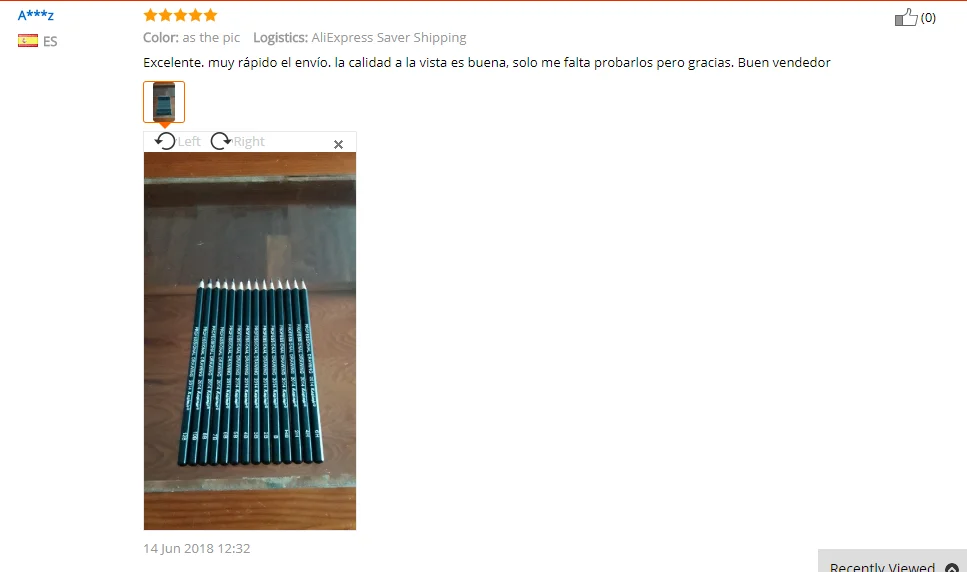
Task: Click the review date 14 Jun 2018
Action: tap(197, 549)
